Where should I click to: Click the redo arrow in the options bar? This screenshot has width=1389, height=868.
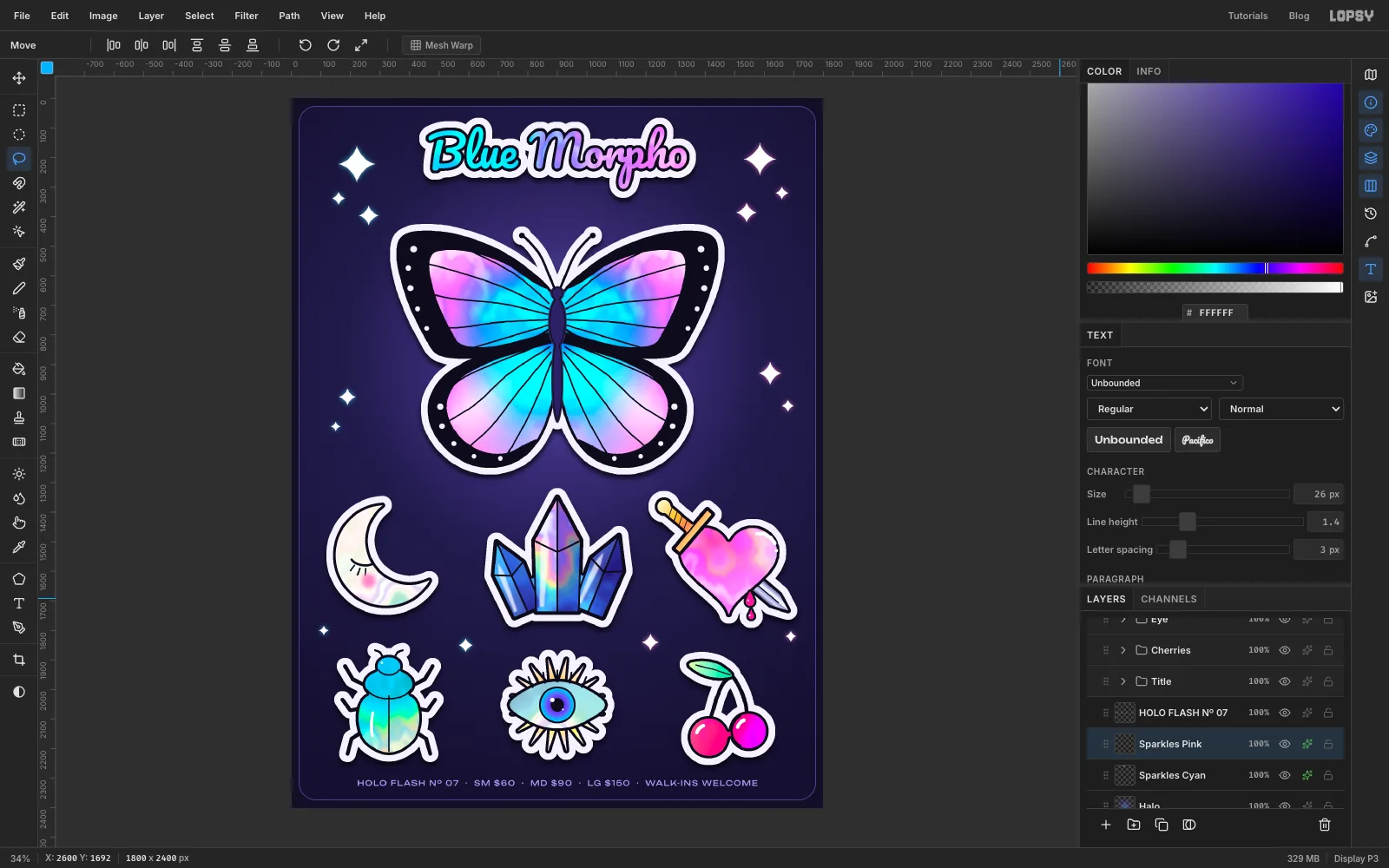pyautogui.click(x=333, y=45)
